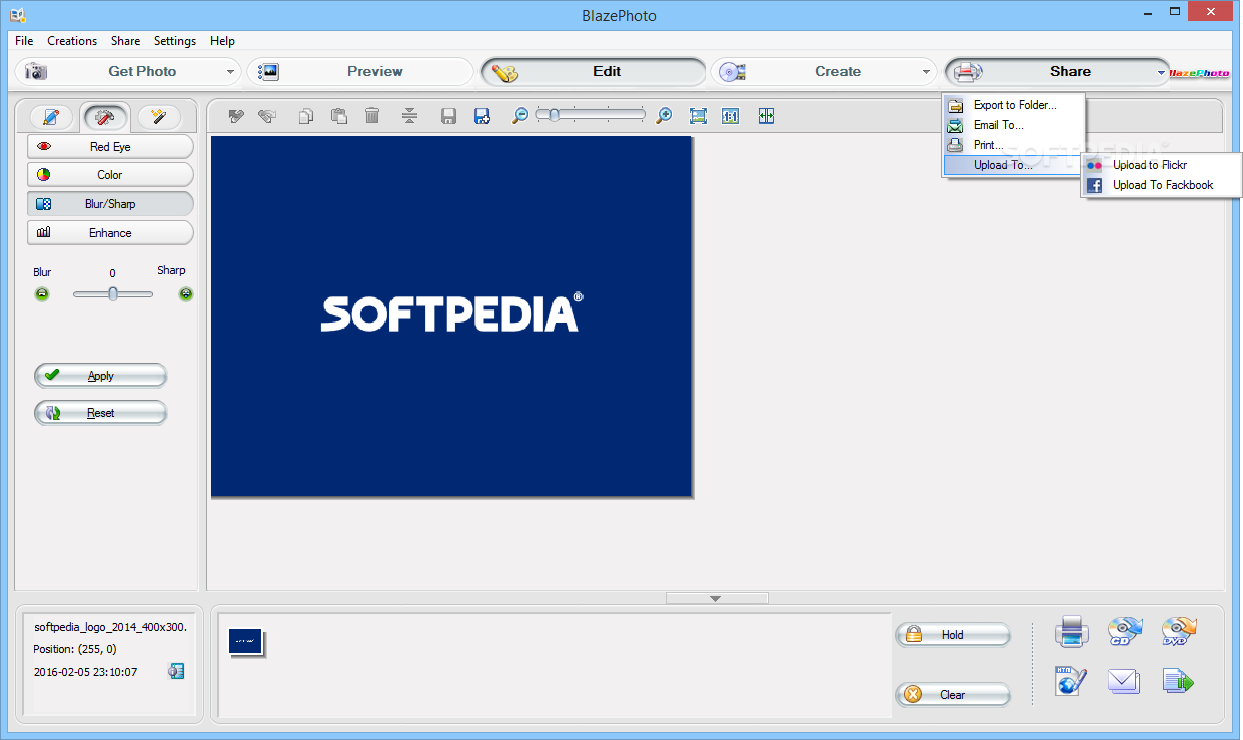Click the Clear button
This screenshot has width=1243, height=740.
pyautogui.click(x=953, y=695)
